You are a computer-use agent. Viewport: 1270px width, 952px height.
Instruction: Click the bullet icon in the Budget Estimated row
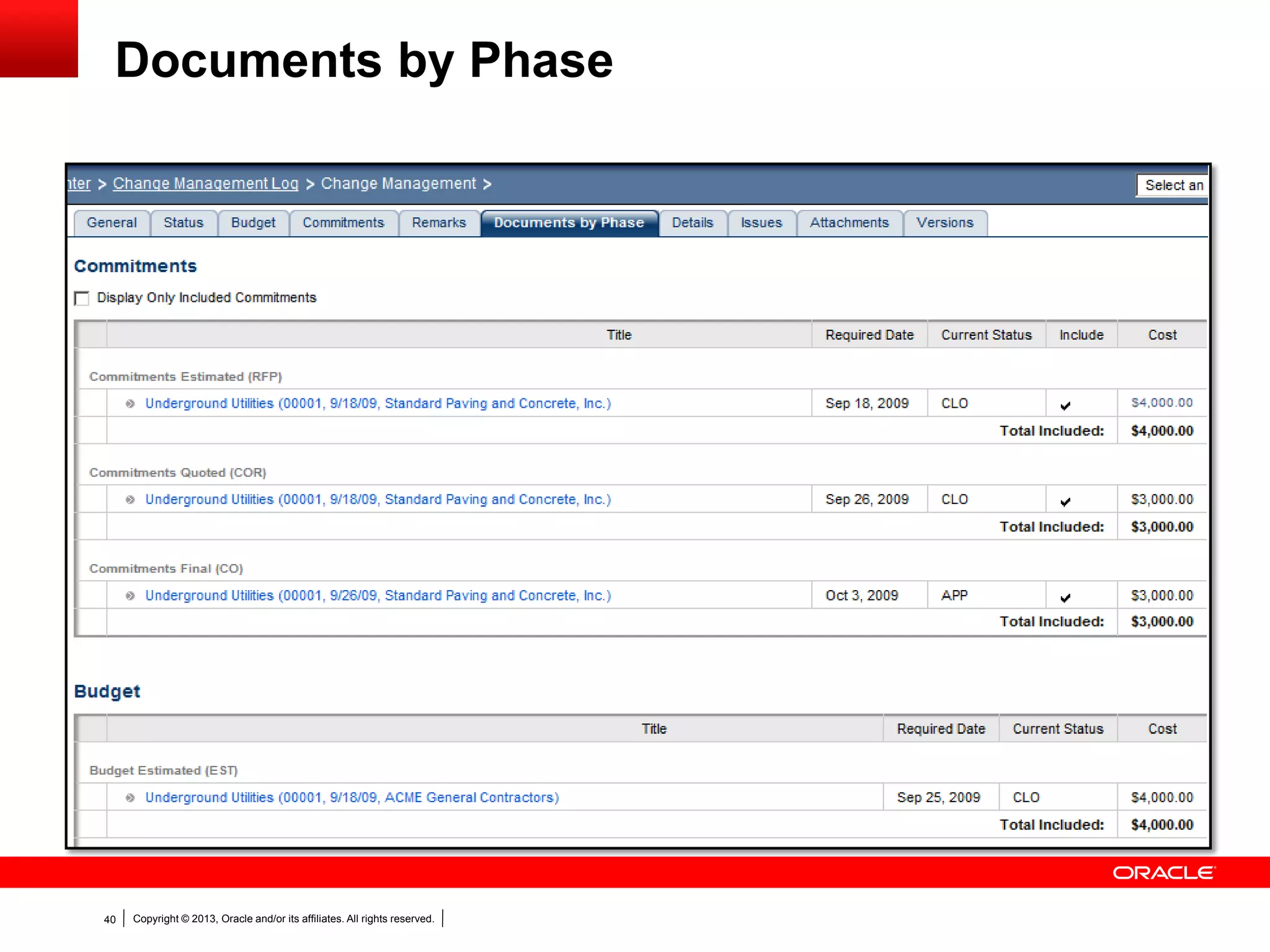[x=130, y=798]
